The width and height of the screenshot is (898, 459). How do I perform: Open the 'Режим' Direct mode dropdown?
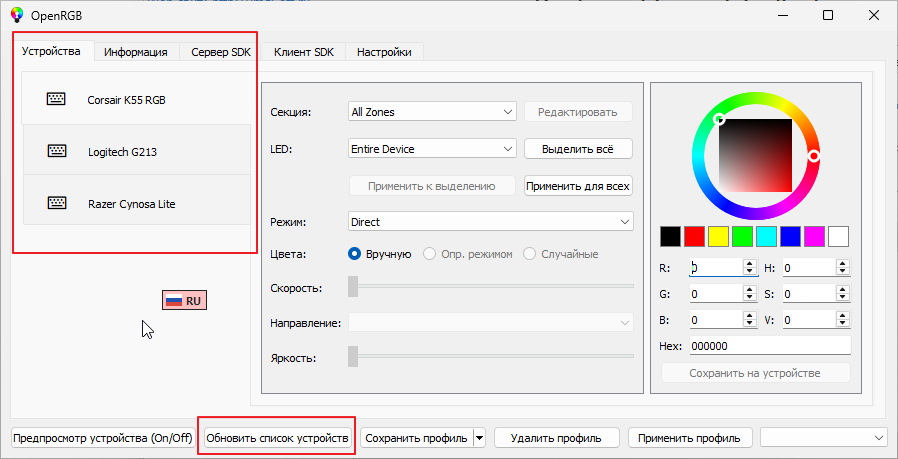(x=491, y=221)
